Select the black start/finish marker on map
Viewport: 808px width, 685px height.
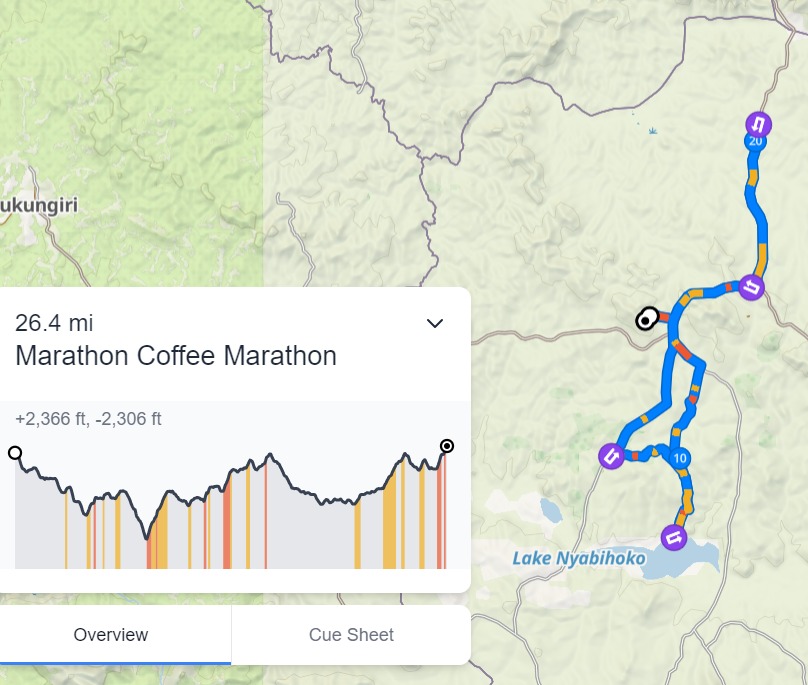click(x=646, y=320)
